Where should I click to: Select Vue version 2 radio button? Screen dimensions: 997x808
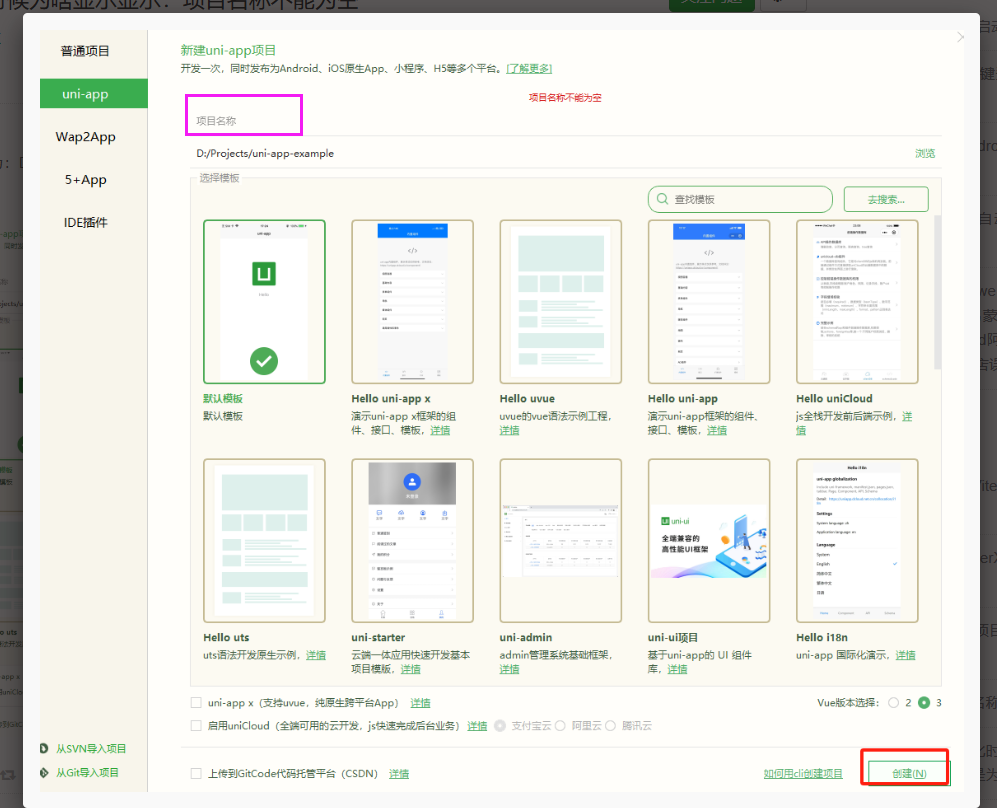(x=893, y=702)
